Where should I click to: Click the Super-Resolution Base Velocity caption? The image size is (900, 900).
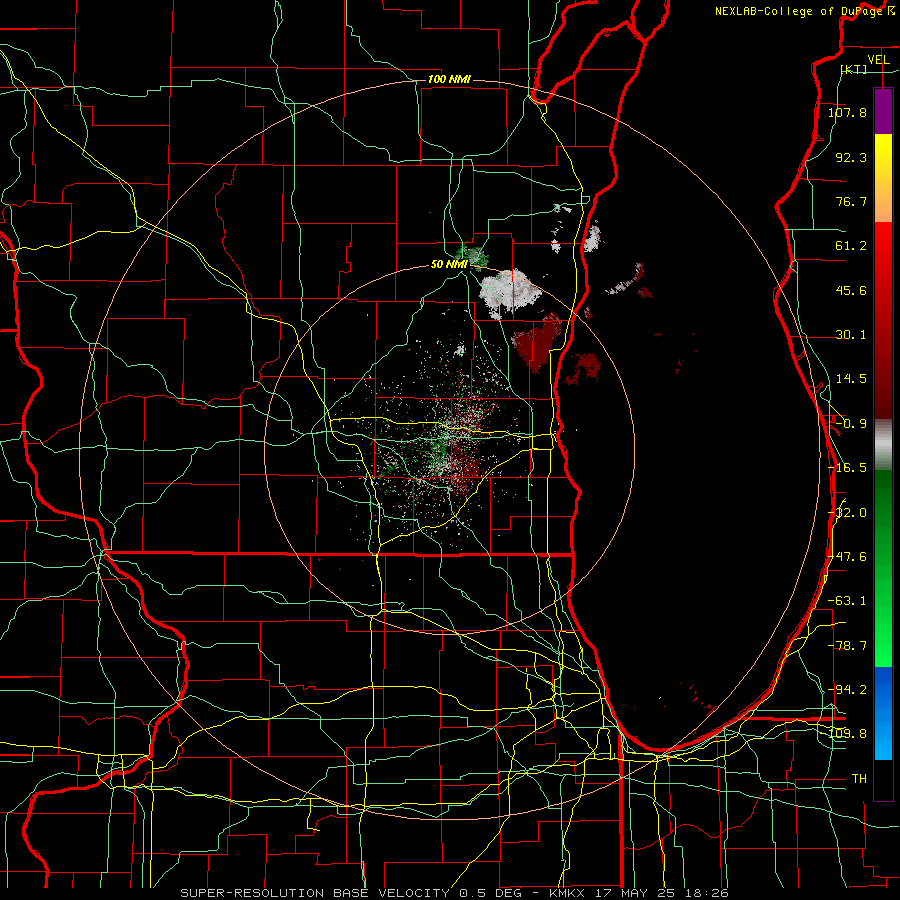[x=454, y=893]
